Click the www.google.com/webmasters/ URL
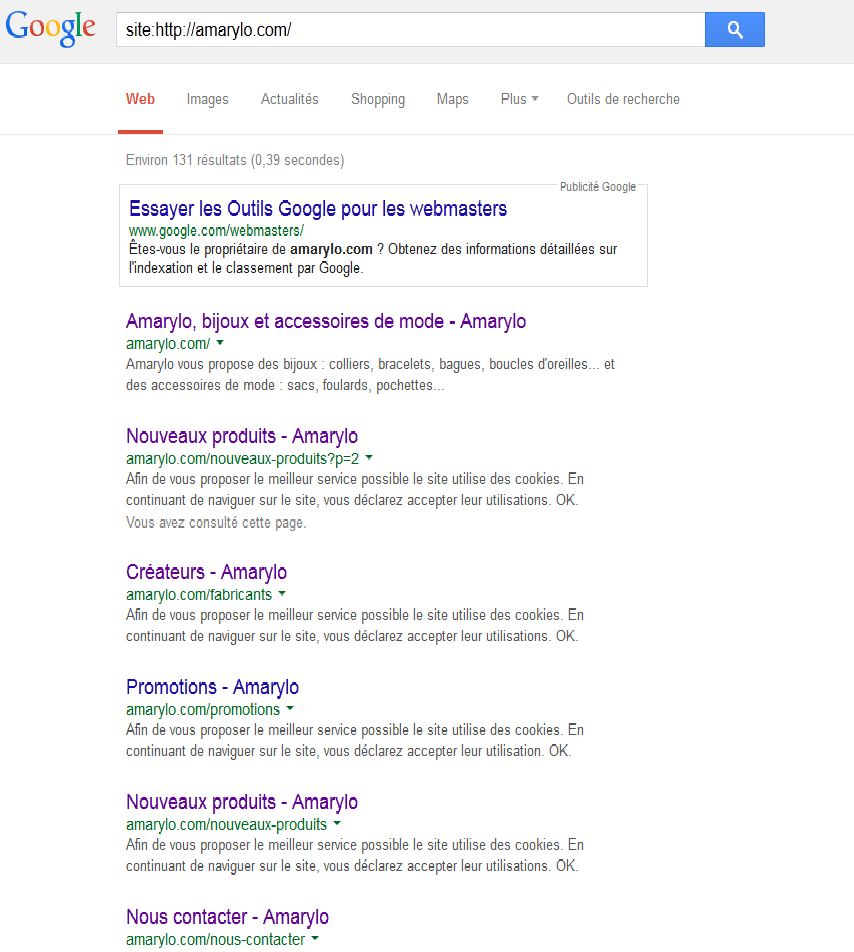The image size is (854, 952). click(216, 231)
